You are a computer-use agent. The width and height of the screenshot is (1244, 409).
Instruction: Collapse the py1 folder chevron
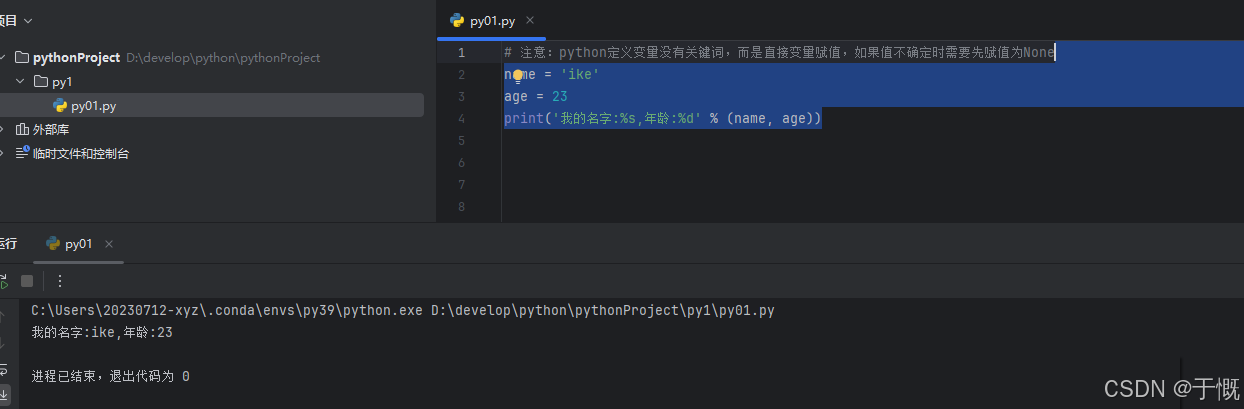pos(20,81)
